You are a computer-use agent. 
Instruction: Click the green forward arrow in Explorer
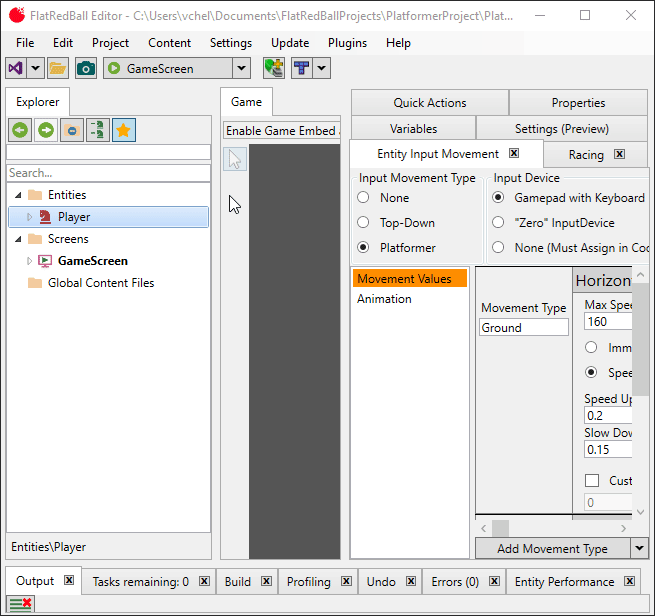(46, 130)
